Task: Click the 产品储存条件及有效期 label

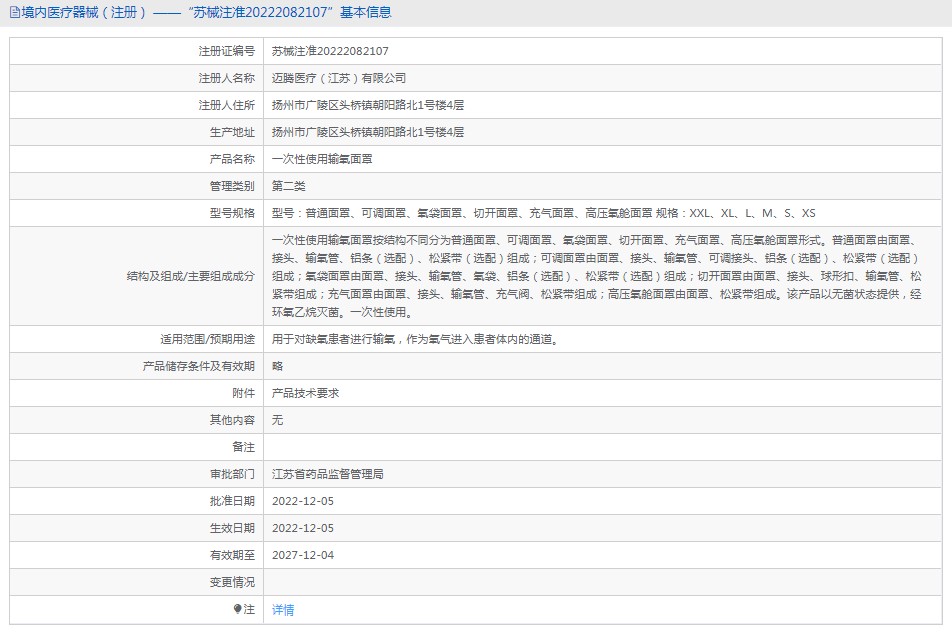Action: click(199, 366)
